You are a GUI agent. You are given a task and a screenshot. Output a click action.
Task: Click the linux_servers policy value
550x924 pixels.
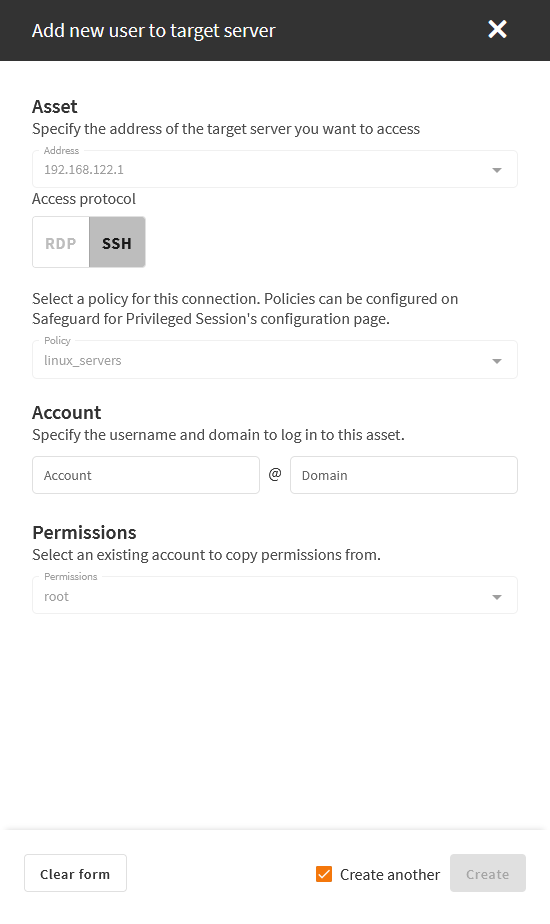83,361
